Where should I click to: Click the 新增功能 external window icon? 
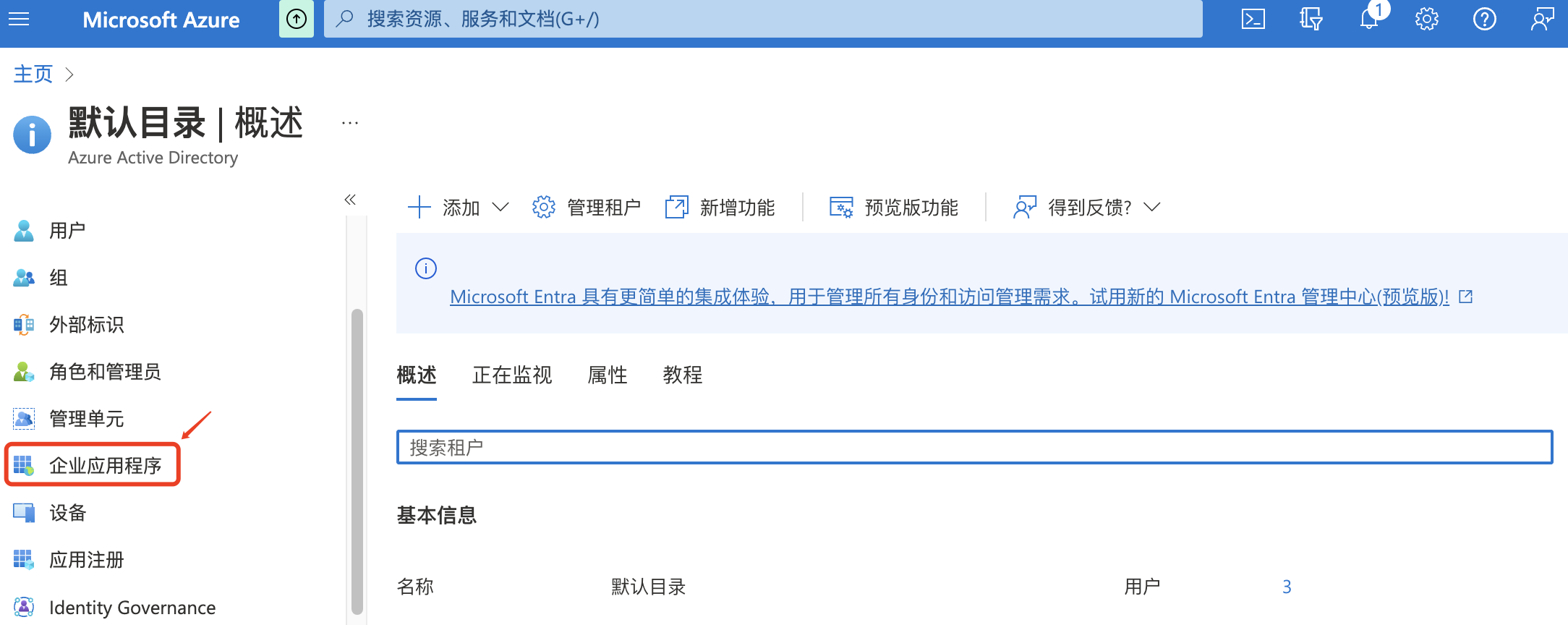click(677, 208)
